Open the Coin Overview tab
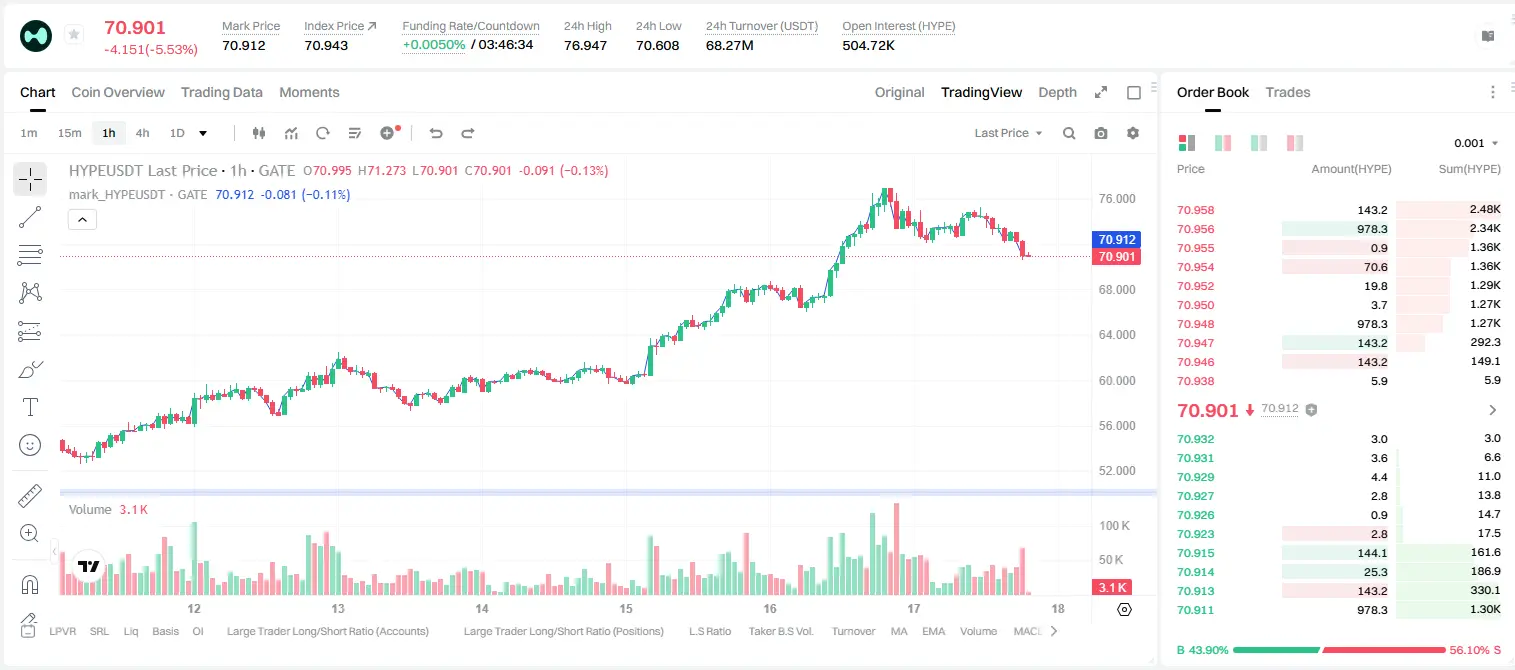Image resolution: width=1515 pixels, height=670 pixels. [118, 92]
